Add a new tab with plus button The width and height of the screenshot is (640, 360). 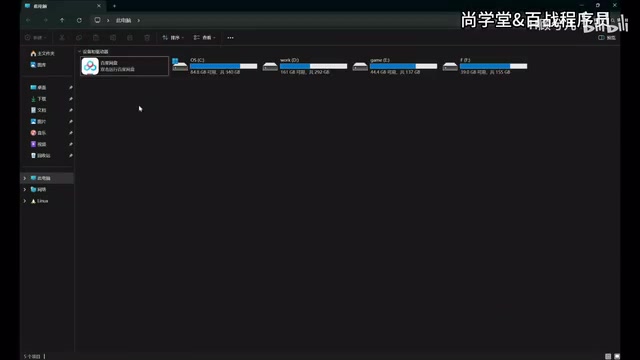[114, 6]
